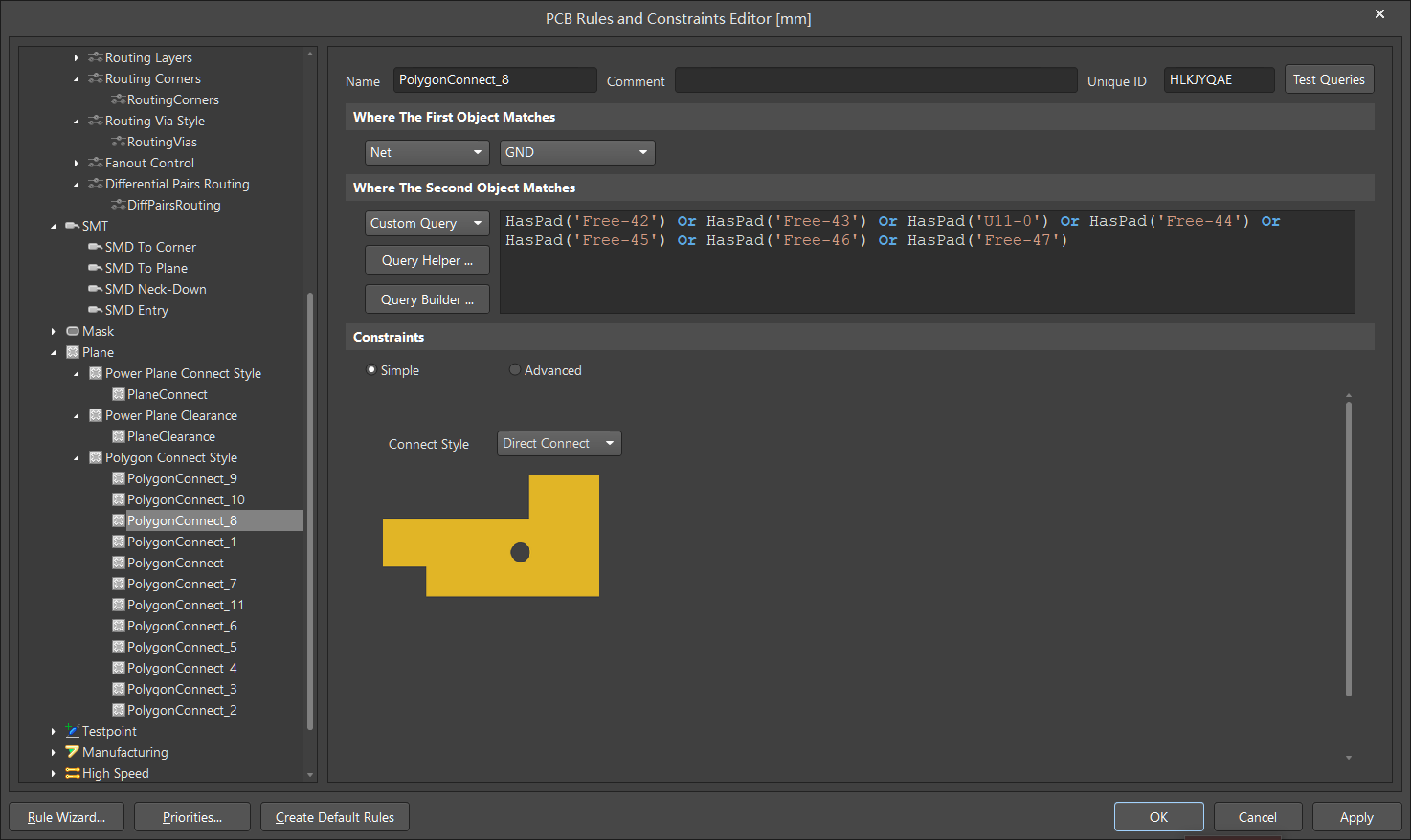This screenshot has height=840, width=1411.
Task: Open the Query Helper
Action: pyautogui.click(x=427, y=260)
